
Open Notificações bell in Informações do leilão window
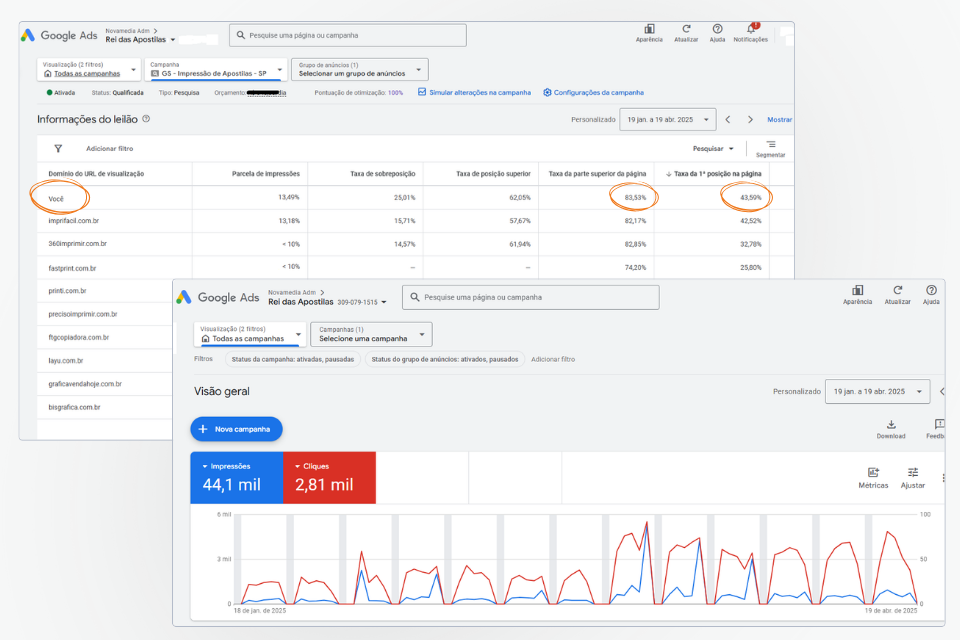point(751,29)
